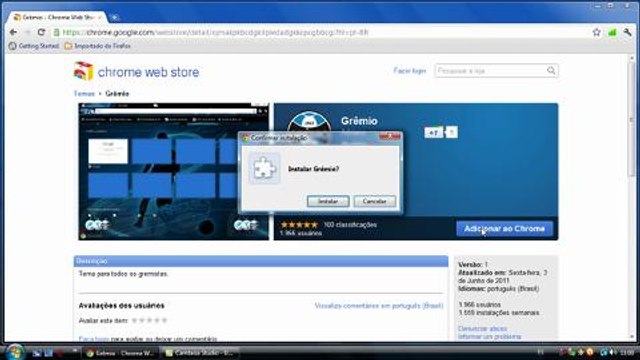
Task: Open the Windows Start menu orb
Action: pyautogui.click(x=15, y=352)
